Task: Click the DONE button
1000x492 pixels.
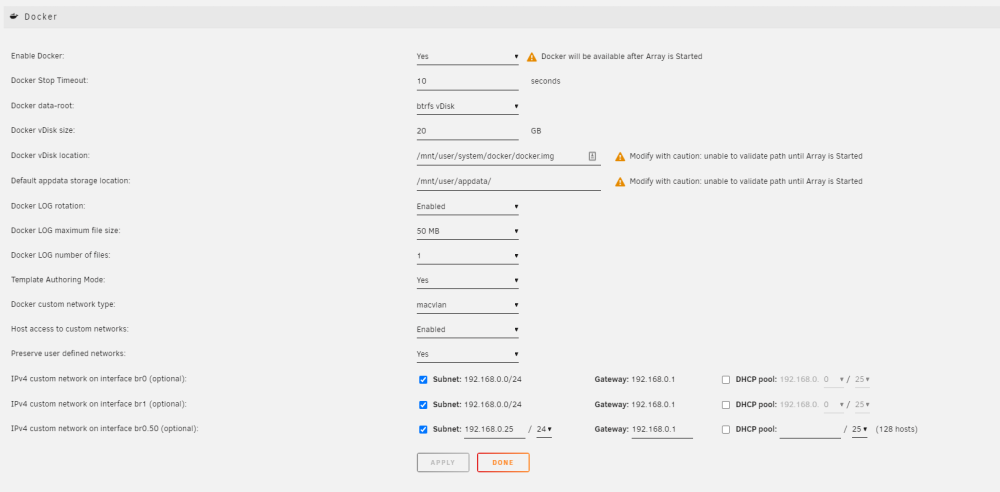Action: tap(503, 463)
